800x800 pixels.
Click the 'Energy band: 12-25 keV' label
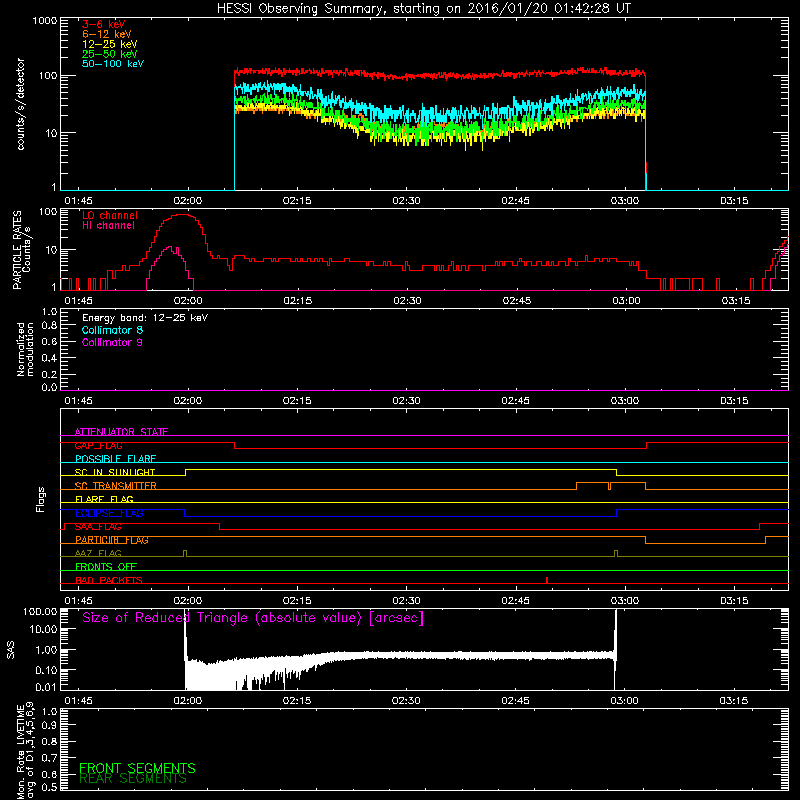pyautogui.click(x=145, y=318)
